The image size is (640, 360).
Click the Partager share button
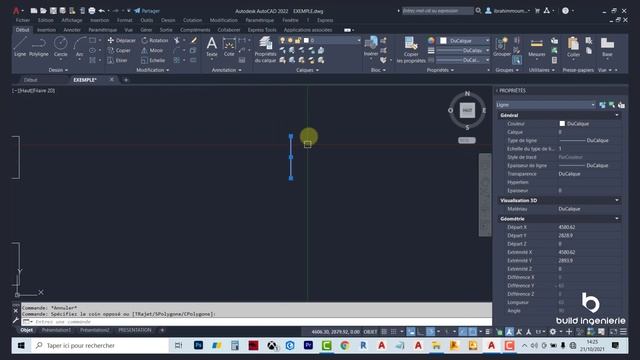147,11
